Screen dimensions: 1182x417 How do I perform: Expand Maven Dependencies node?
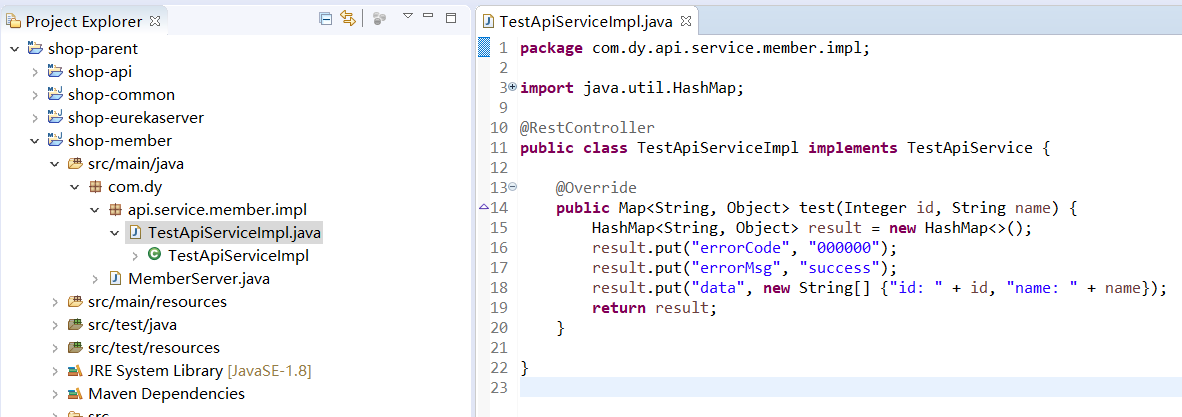54,394
